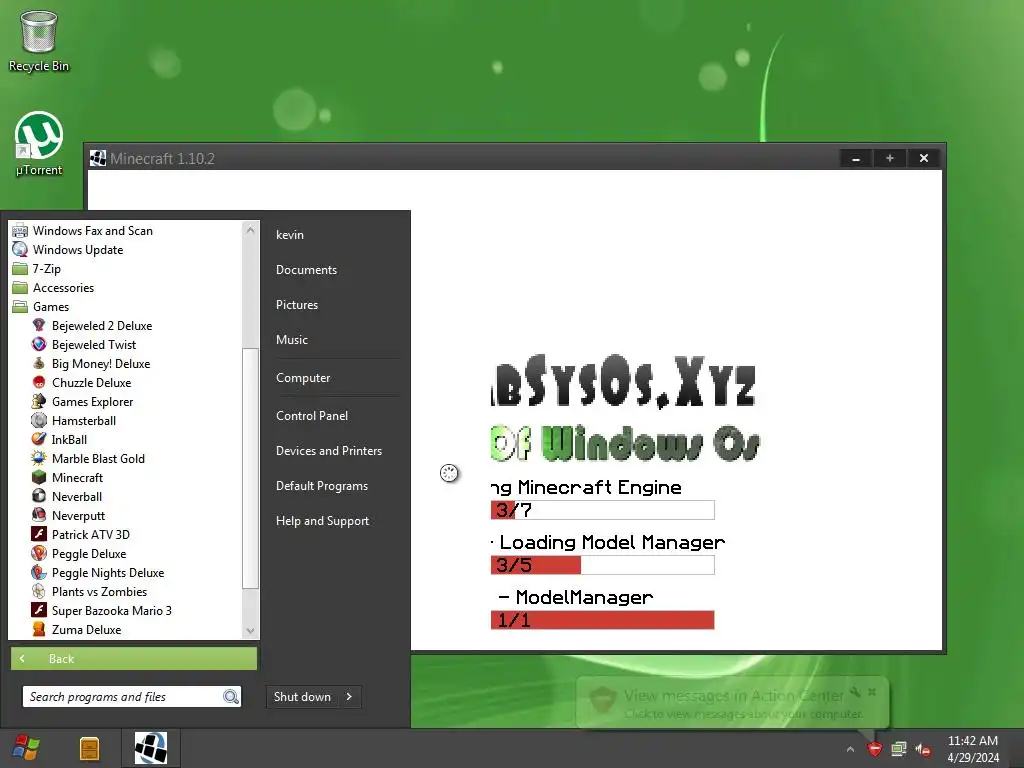
Task: Click the Minecraft taskbar icon
Action: pyautogui.click(x=151, y=748)
